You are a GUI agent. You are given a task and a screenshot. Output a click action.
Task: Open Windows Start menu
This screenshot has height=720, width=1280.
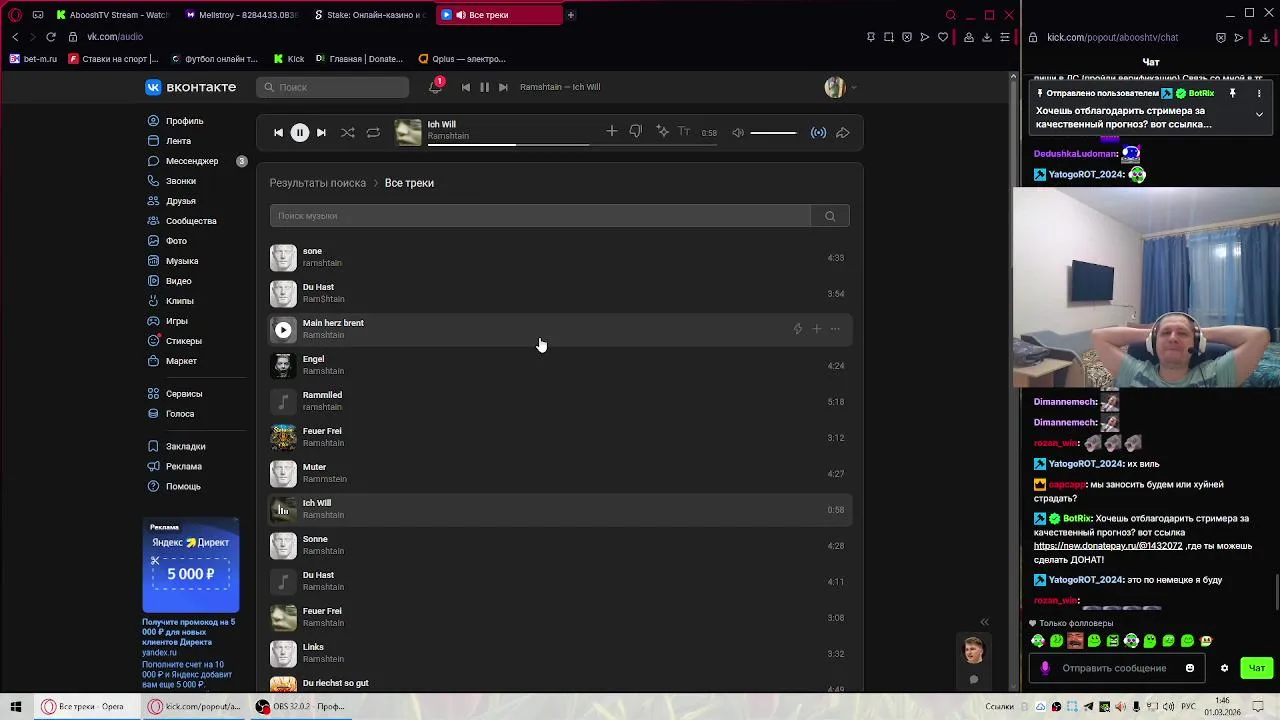tap(16, 706)
